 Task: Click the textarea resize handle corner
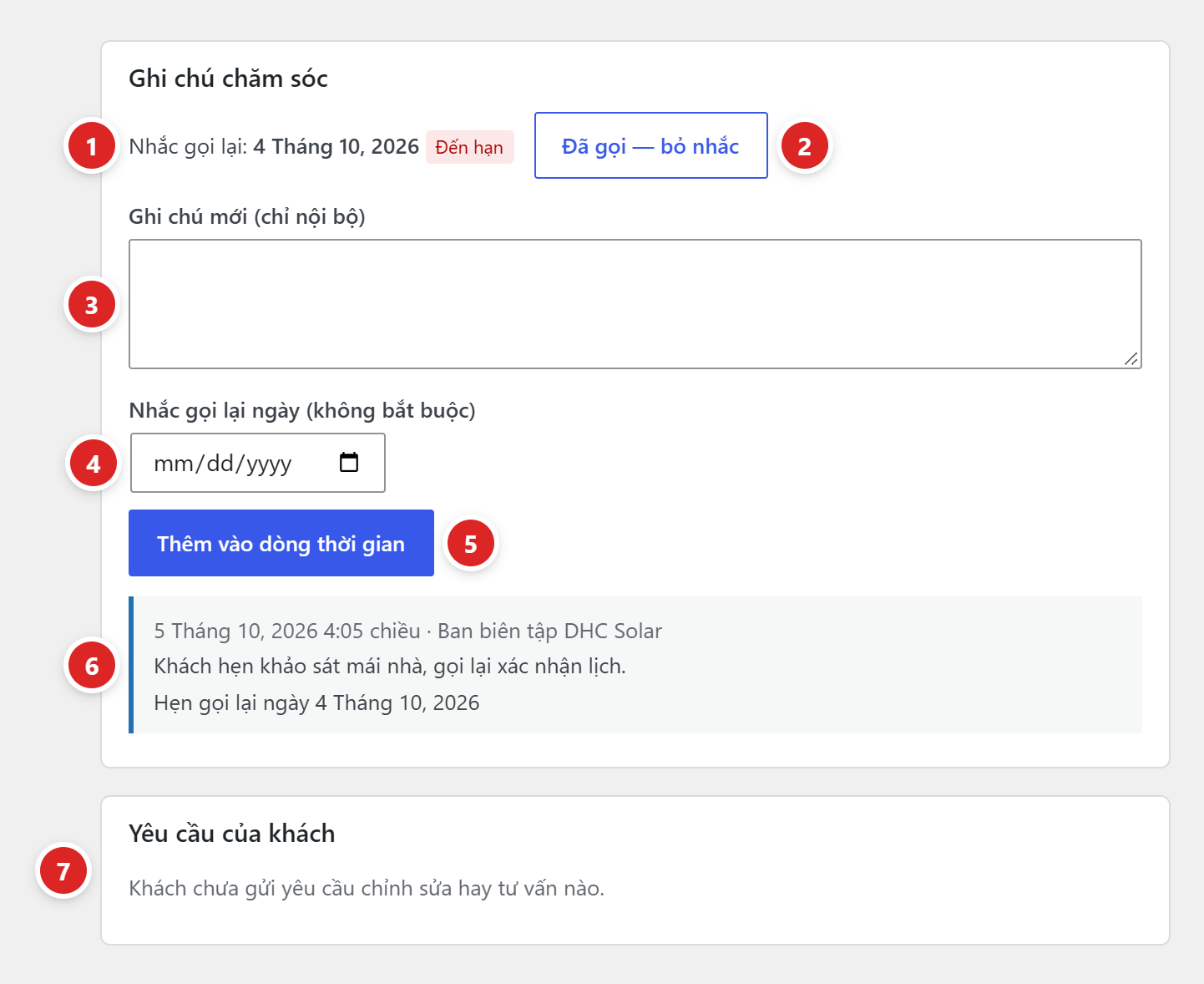click(x=1131, y=358)
